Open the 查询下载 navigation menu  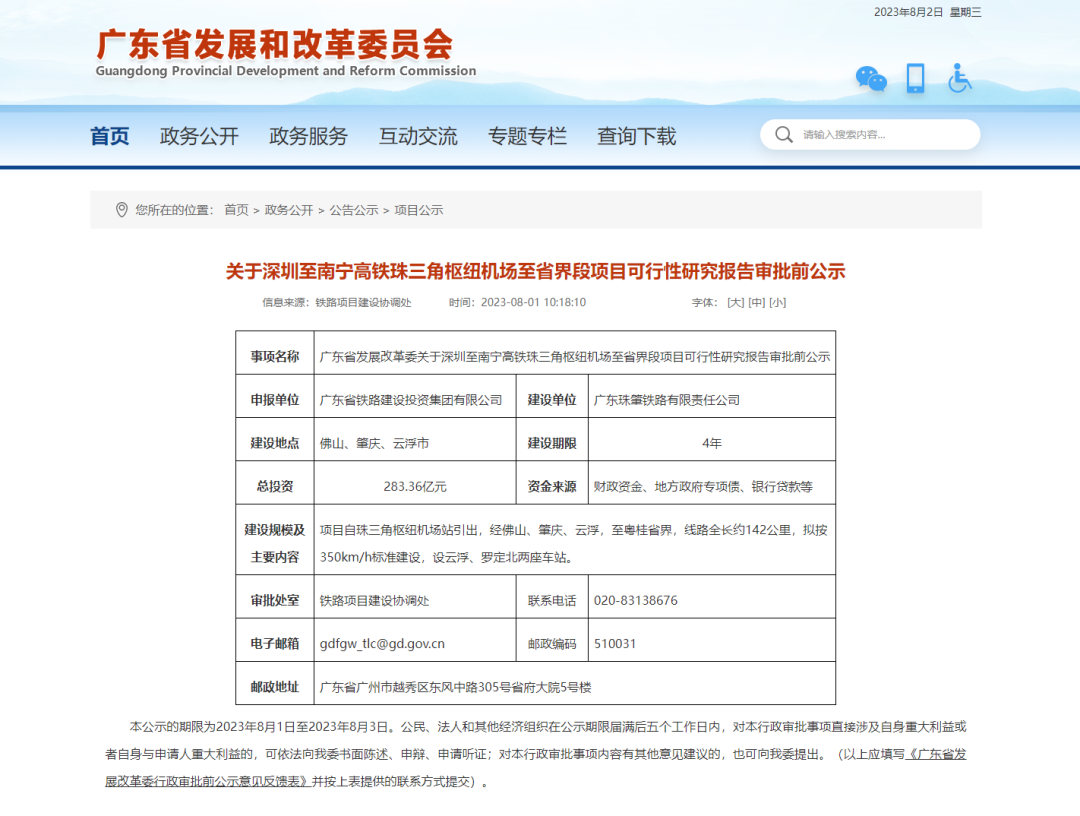click(637, 136)
